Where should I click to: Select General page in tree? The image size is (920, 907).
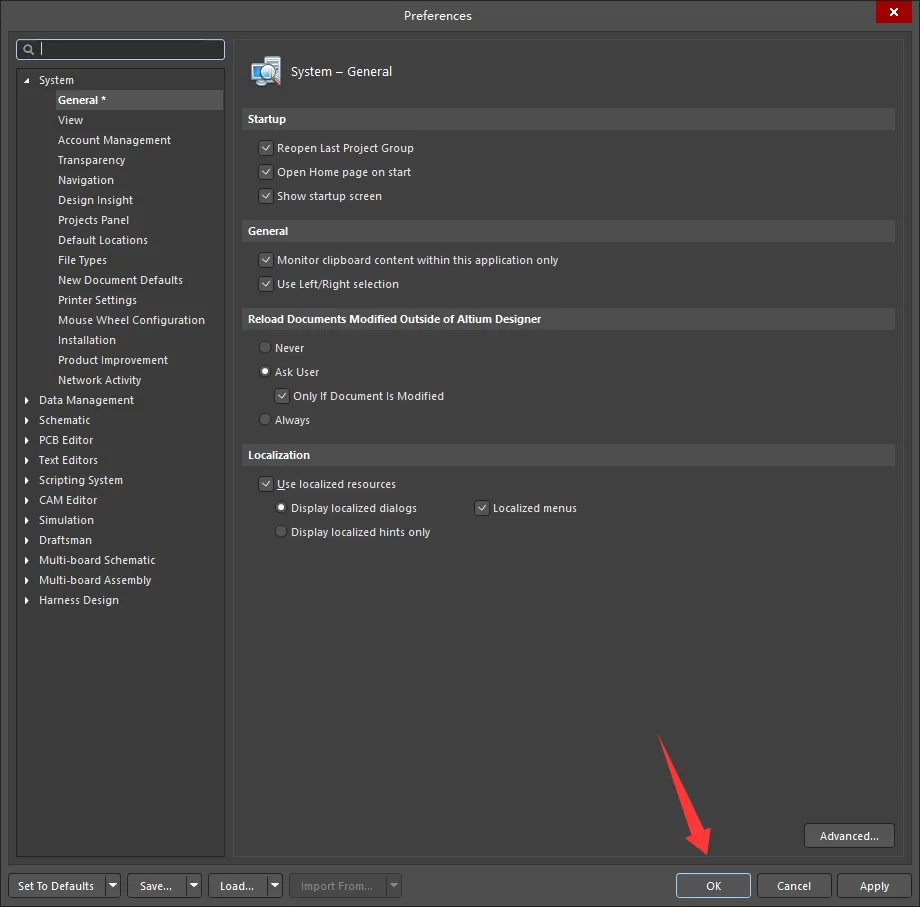click(139, 100)
